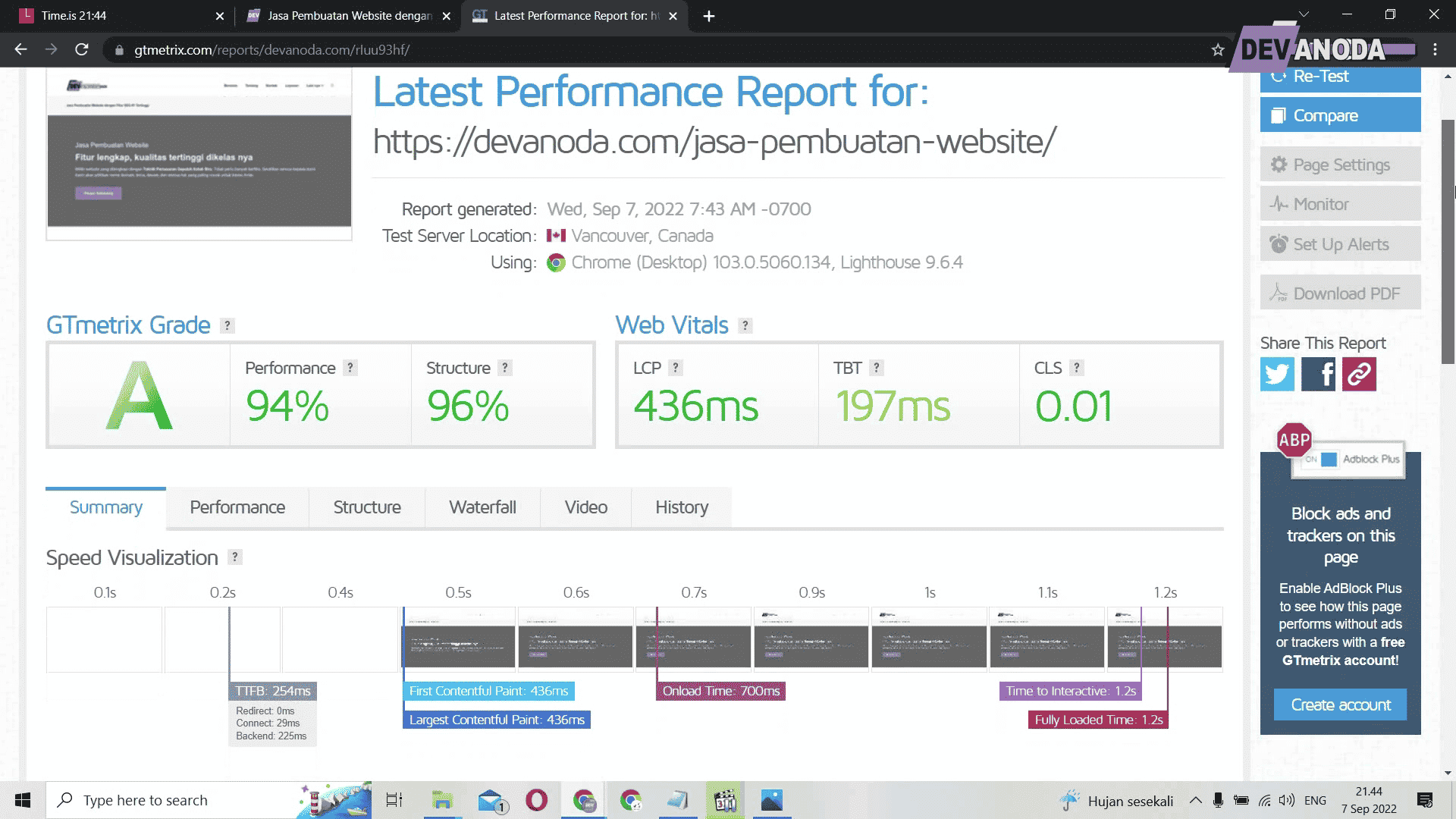The height and width of the screenshot is (819, 1456).
Task: Open the Opera browser from taskbar
Action: [x=536, y=800]
